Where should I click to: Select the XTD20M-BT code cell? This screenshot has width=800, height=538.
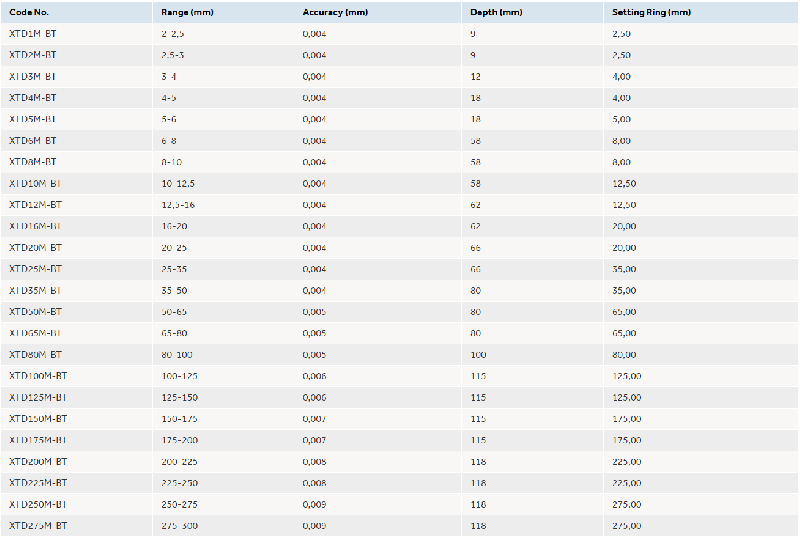pyautogui.click(x=35, y=247)
